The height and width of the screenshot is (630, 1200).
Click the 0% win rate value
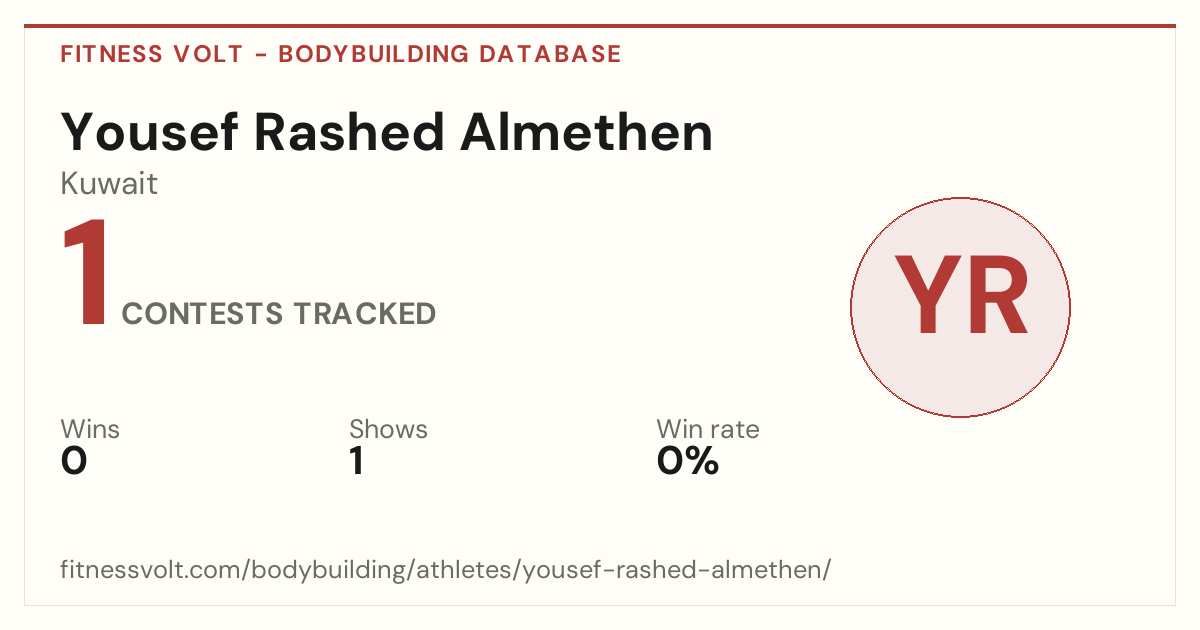point(688,461)
